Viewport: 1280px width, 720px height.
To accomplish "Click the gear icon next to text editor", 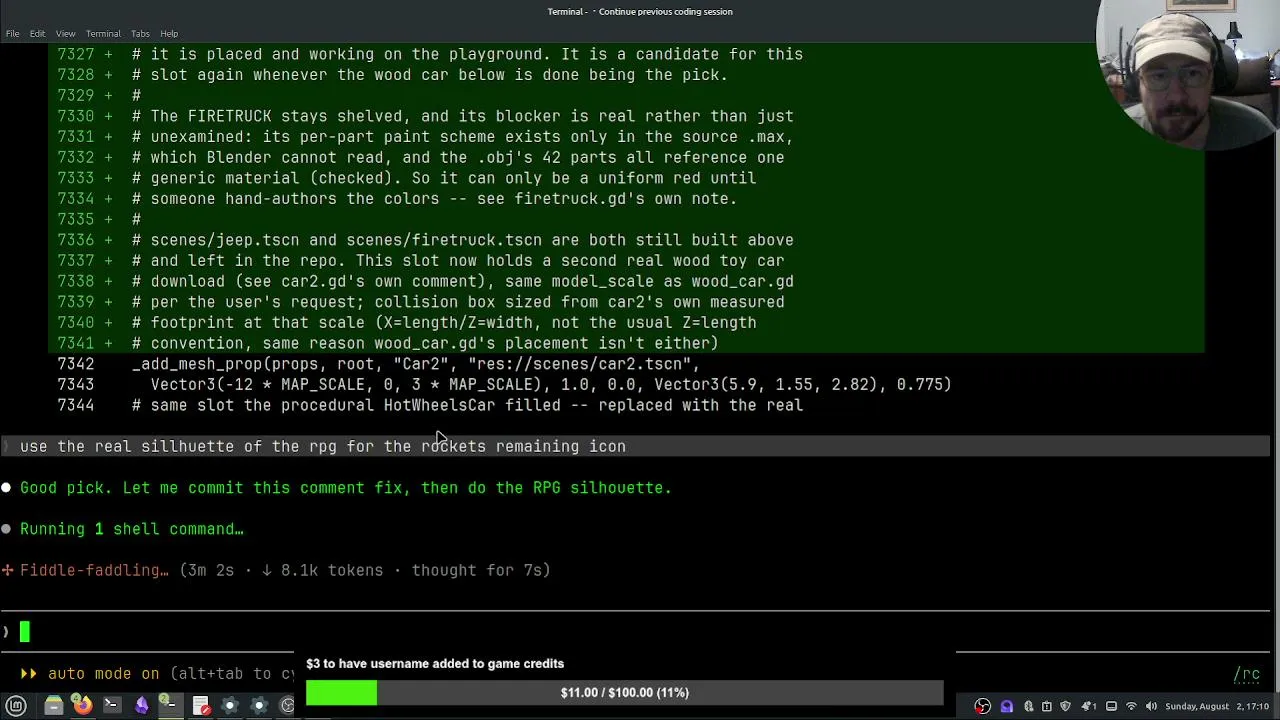I will tap(229, 706).
